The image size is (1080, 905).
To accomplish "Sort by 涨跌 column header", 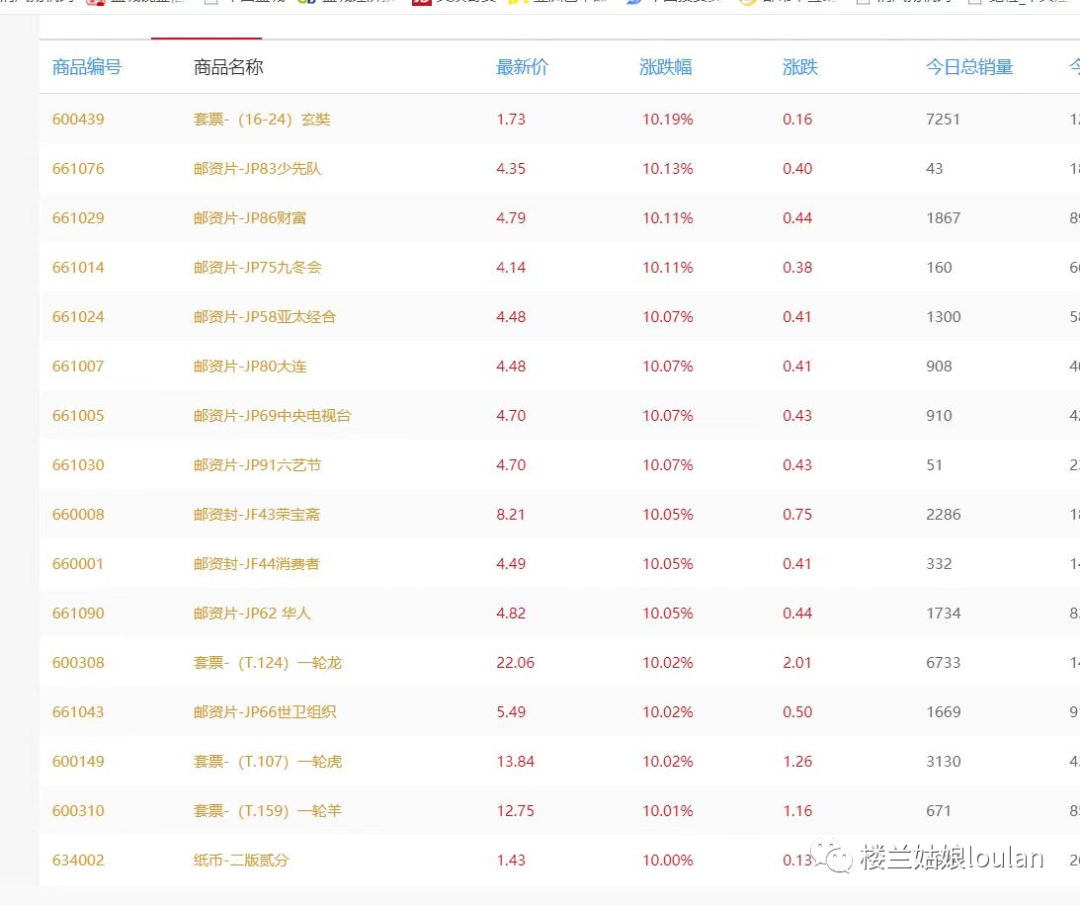I will (x=800, y=67).
